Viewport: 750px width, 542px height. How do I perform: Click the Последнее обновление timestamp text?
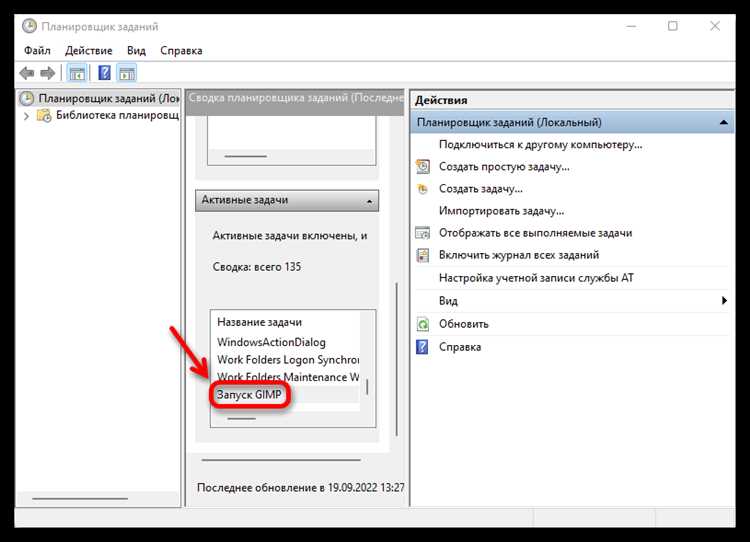tap(300, 488)
